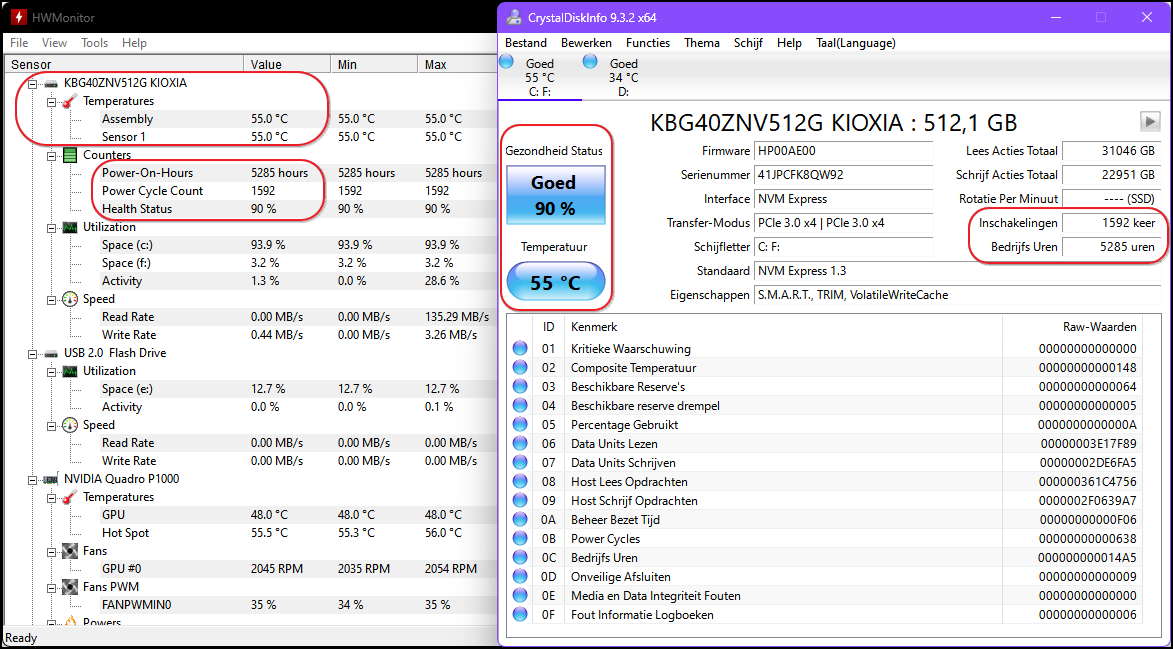Collapse the KBG40ZNV512G KIOXIA tree node
The image size is (1173, 649).
[x=33, y=83]
